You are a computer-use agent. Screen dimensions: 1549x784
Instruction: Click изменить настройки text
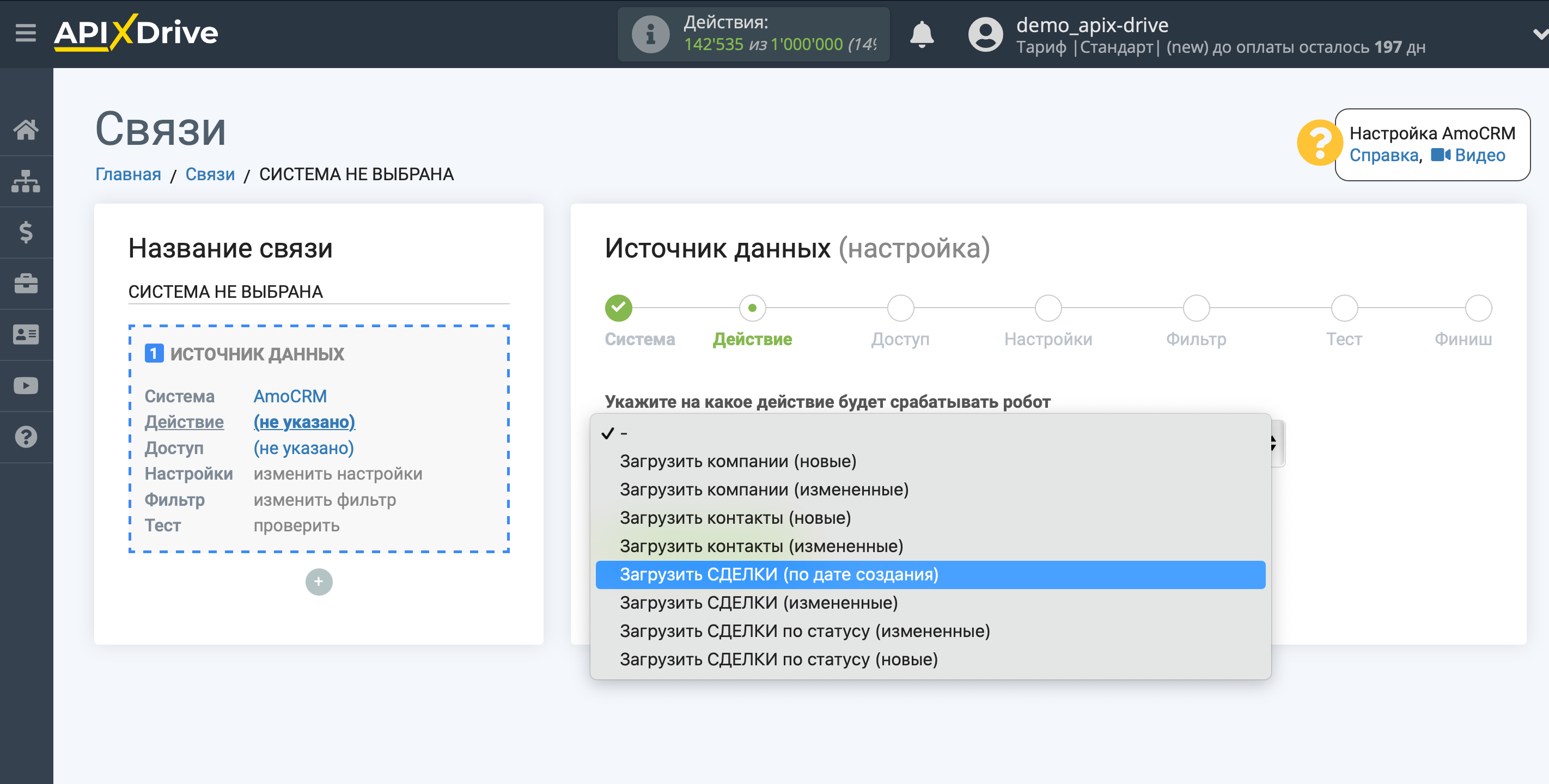pos(337,474)
